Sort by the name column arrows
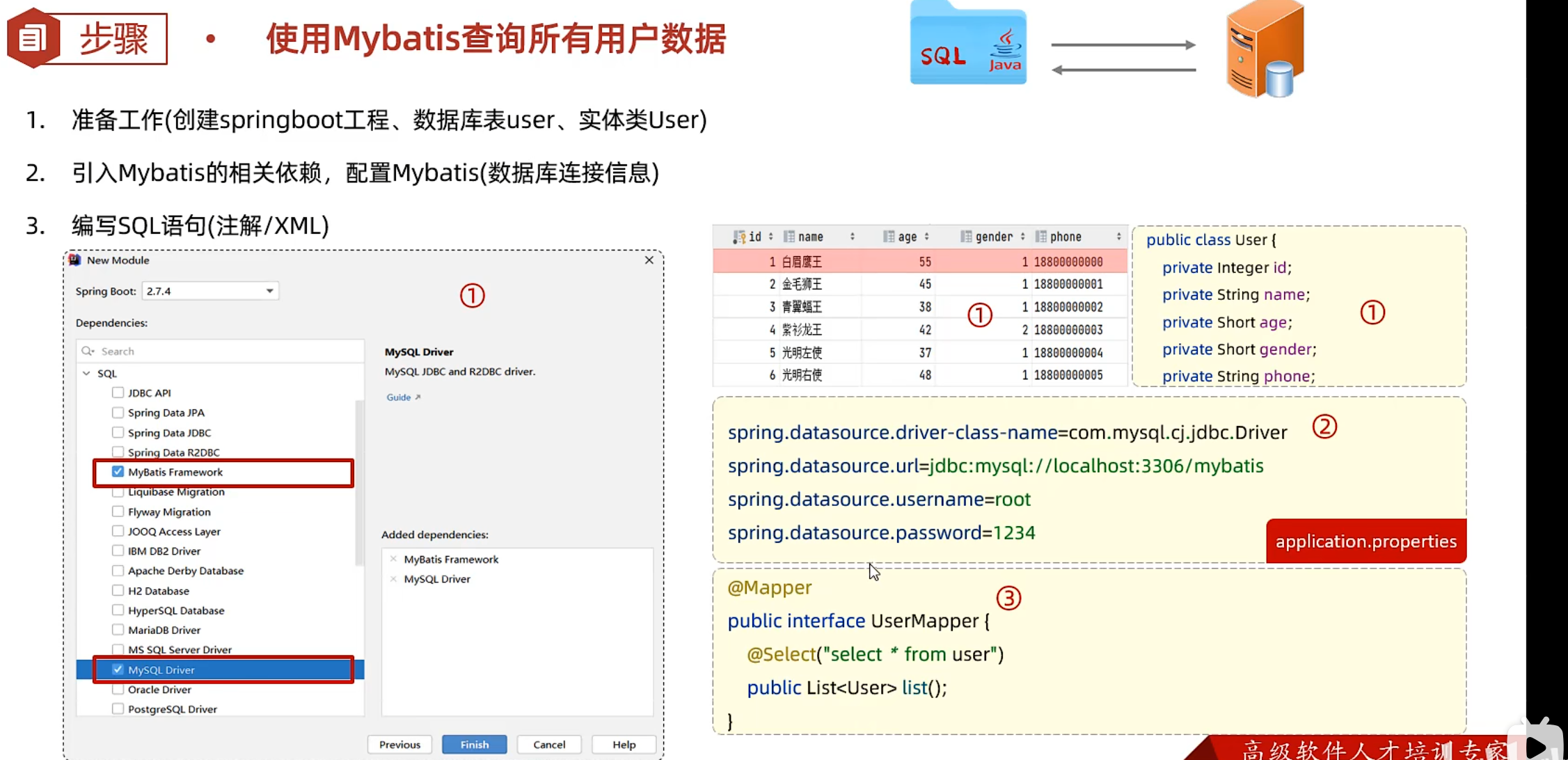Image resolution: width=1568 pixels, height=760 pixels. 853,237
